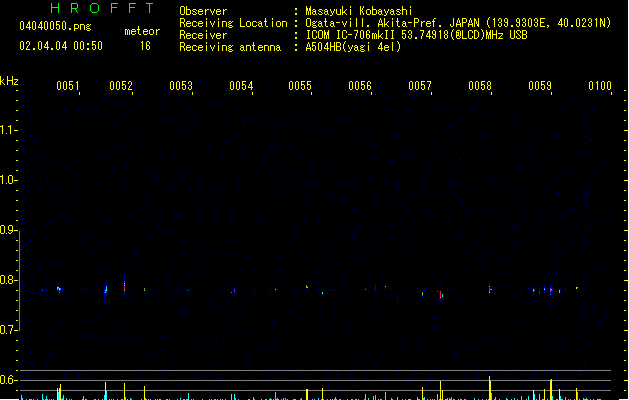
Task: Click the 0.7 kHz axis label
Action: (x=7, y=330)
